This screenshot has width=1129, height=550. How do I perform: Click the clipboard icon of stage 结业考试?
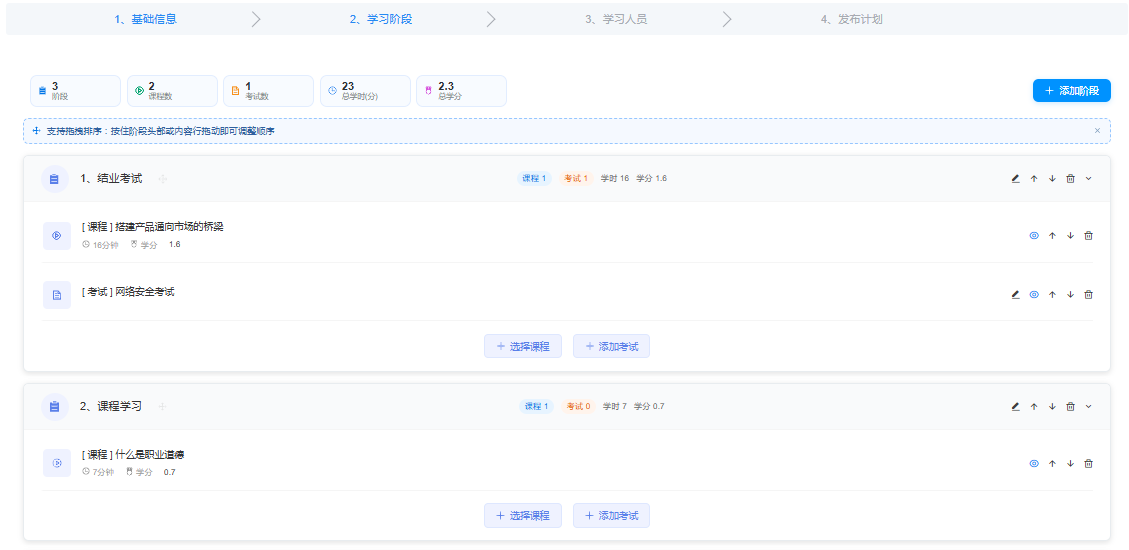click(55, 179)
